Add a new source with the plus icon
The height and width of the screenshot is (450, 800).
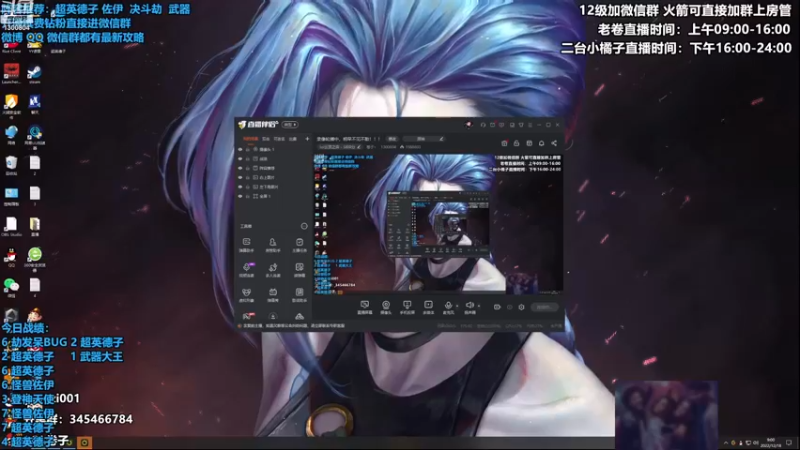(x=307, y=139)
